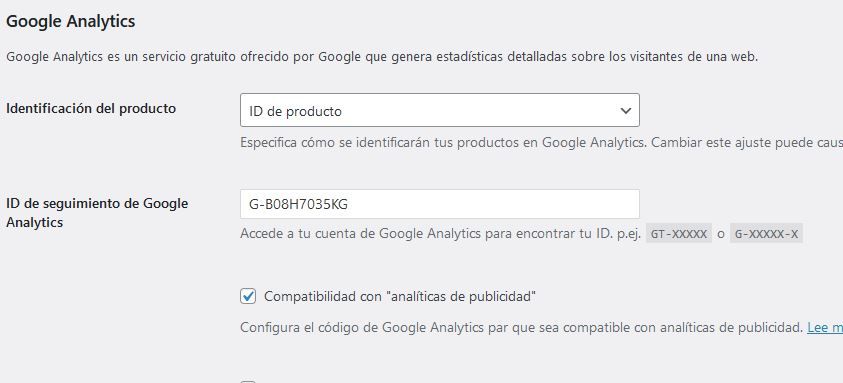Click the G-XXXXX-X example code
Image resolution: width=843 pixels, height=383 pixels.
pyautogui.click(x=766, y=235)
